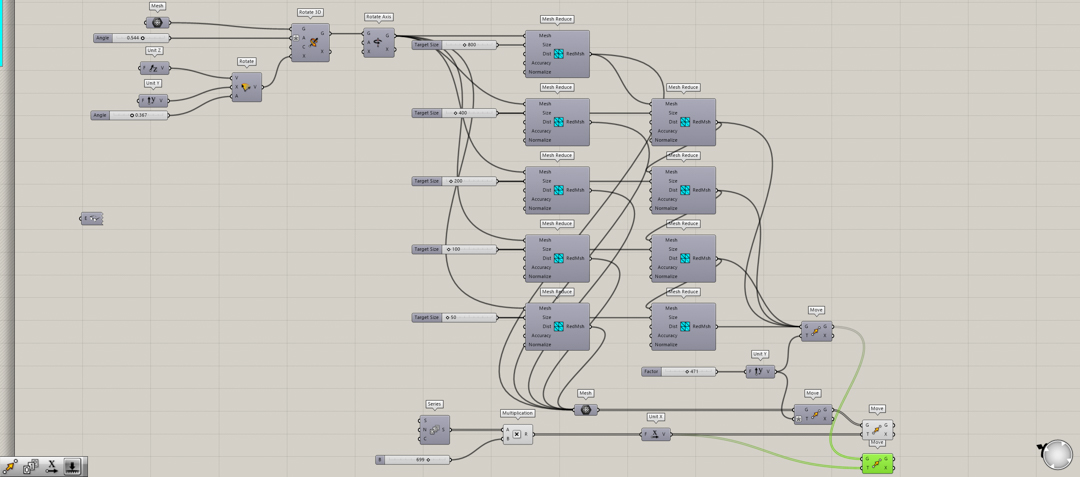Select the Unit Z vector component

(x=154, y=68)
